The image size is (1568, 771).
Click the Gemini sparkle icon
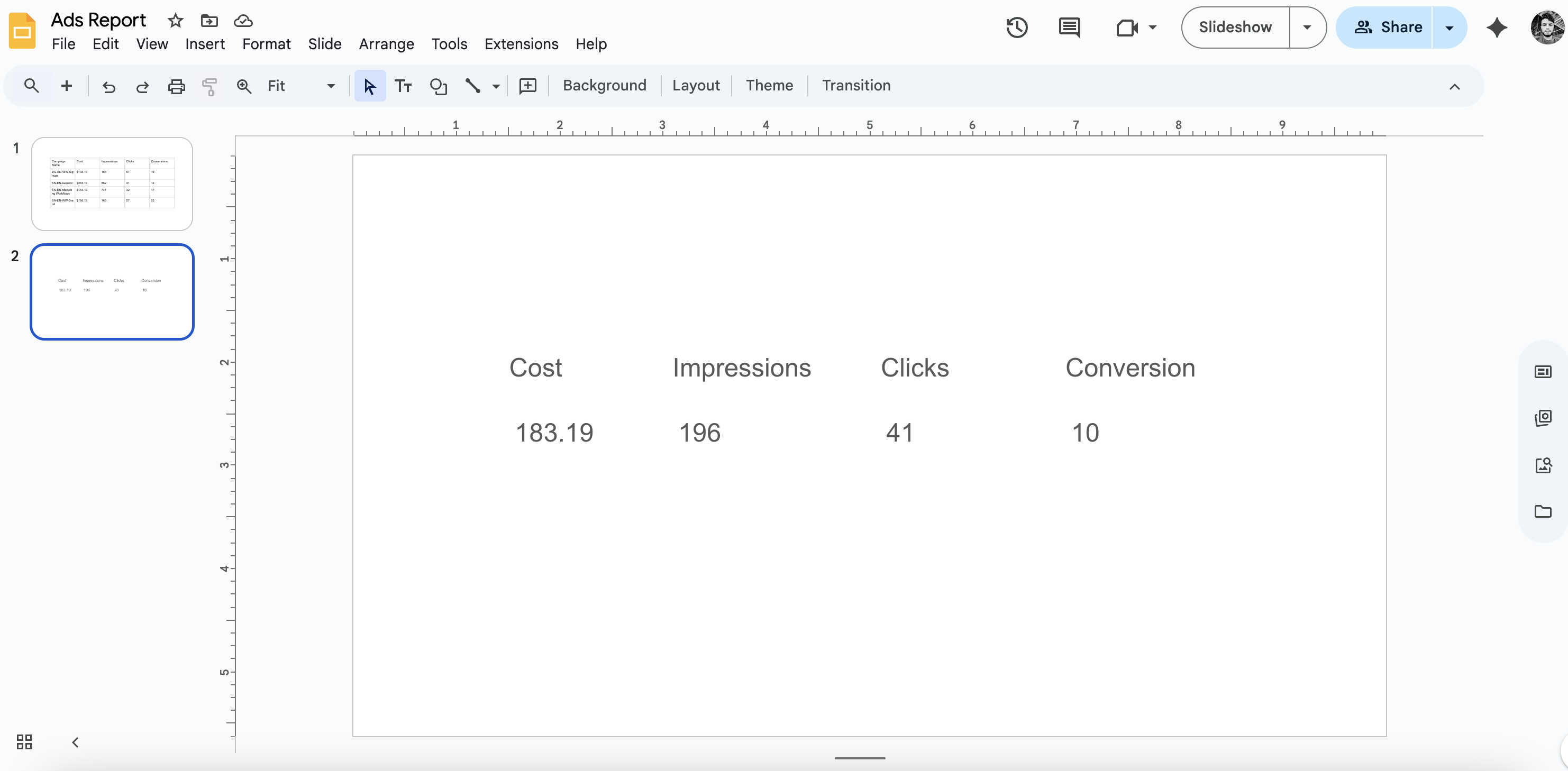pyautogui.click(x=1496, y=27)
